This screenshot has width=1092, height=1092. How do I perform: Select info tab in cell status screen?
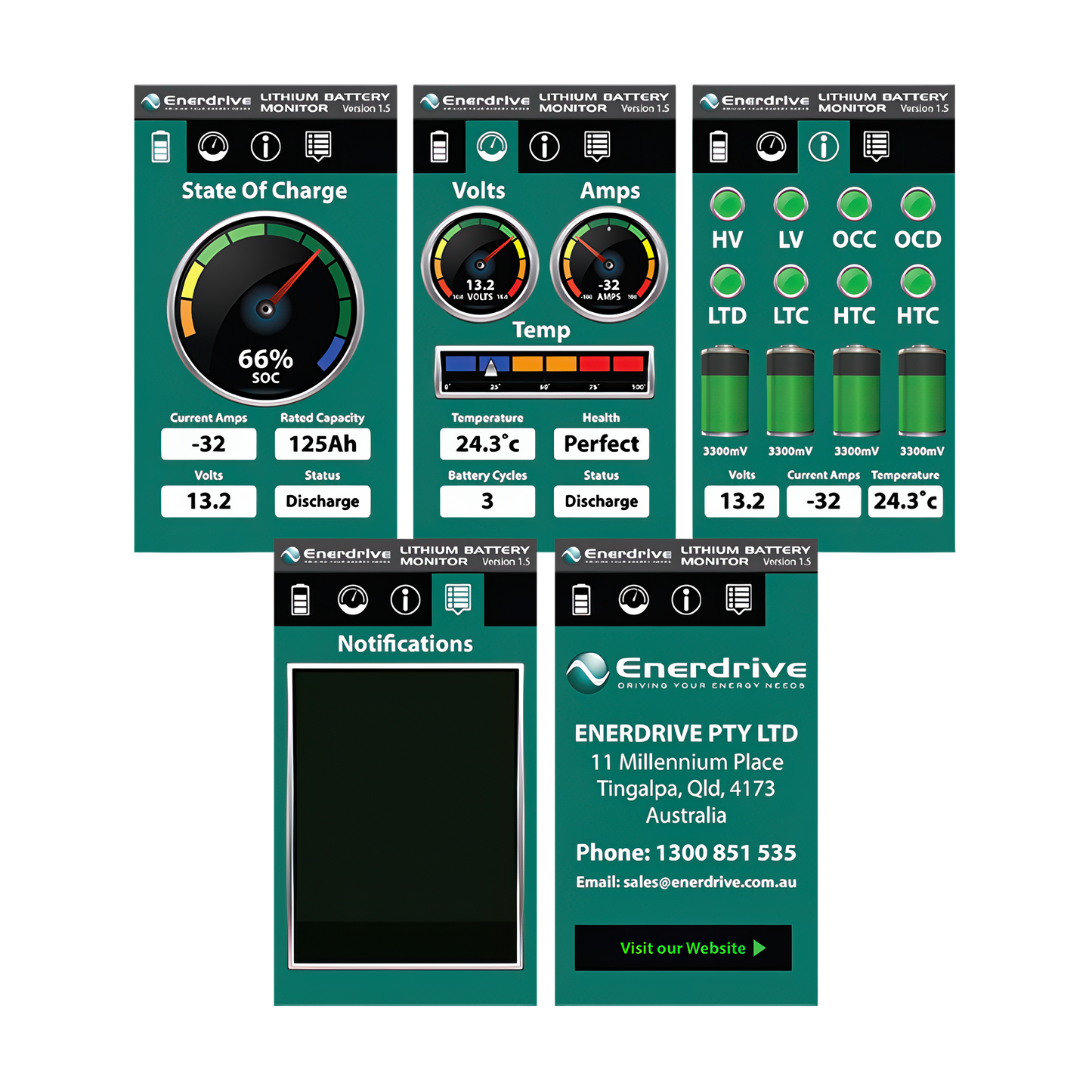(824, 146)
